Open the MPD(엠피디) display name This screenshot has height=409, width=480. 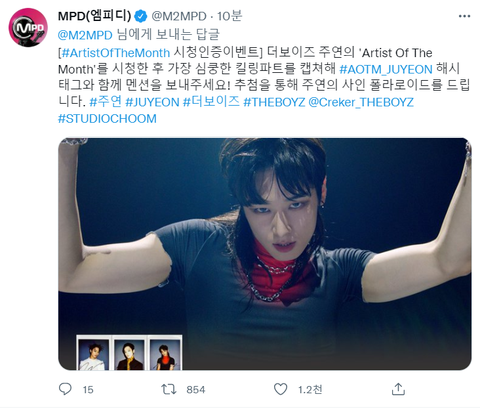(95, 16)
